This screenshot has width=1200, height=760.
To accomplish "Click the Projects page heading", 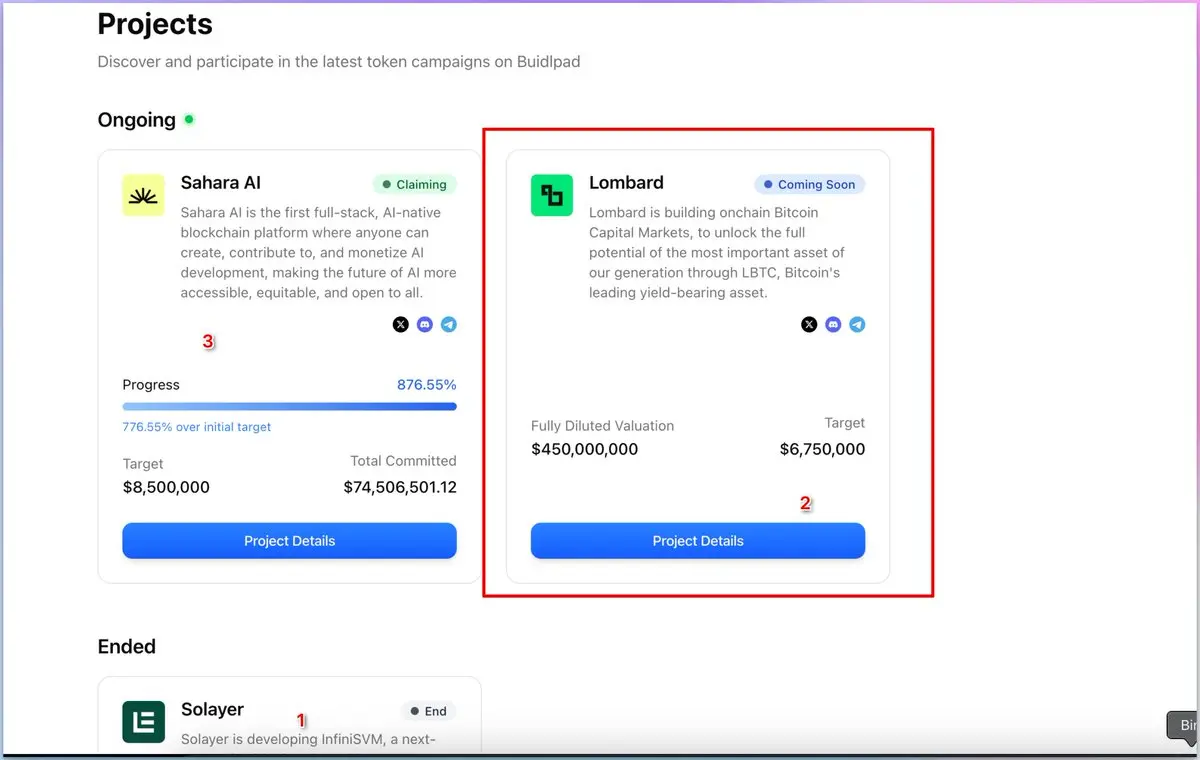I will pyautogui.click(x=155, y=24).
